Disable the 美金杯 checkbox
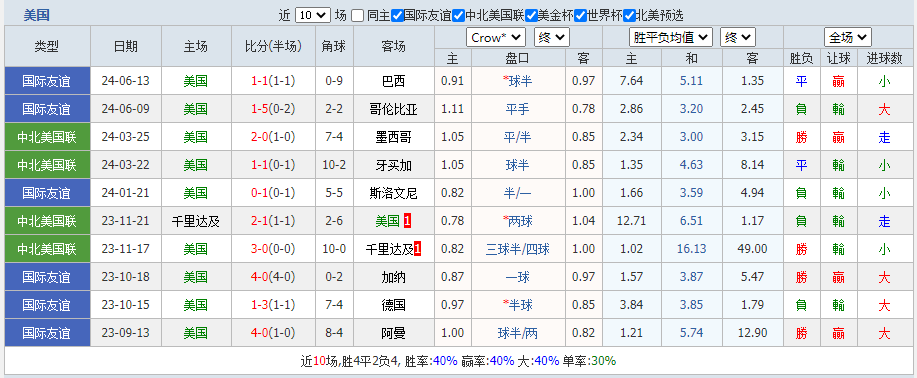917x378 pixels. (531, 16)
